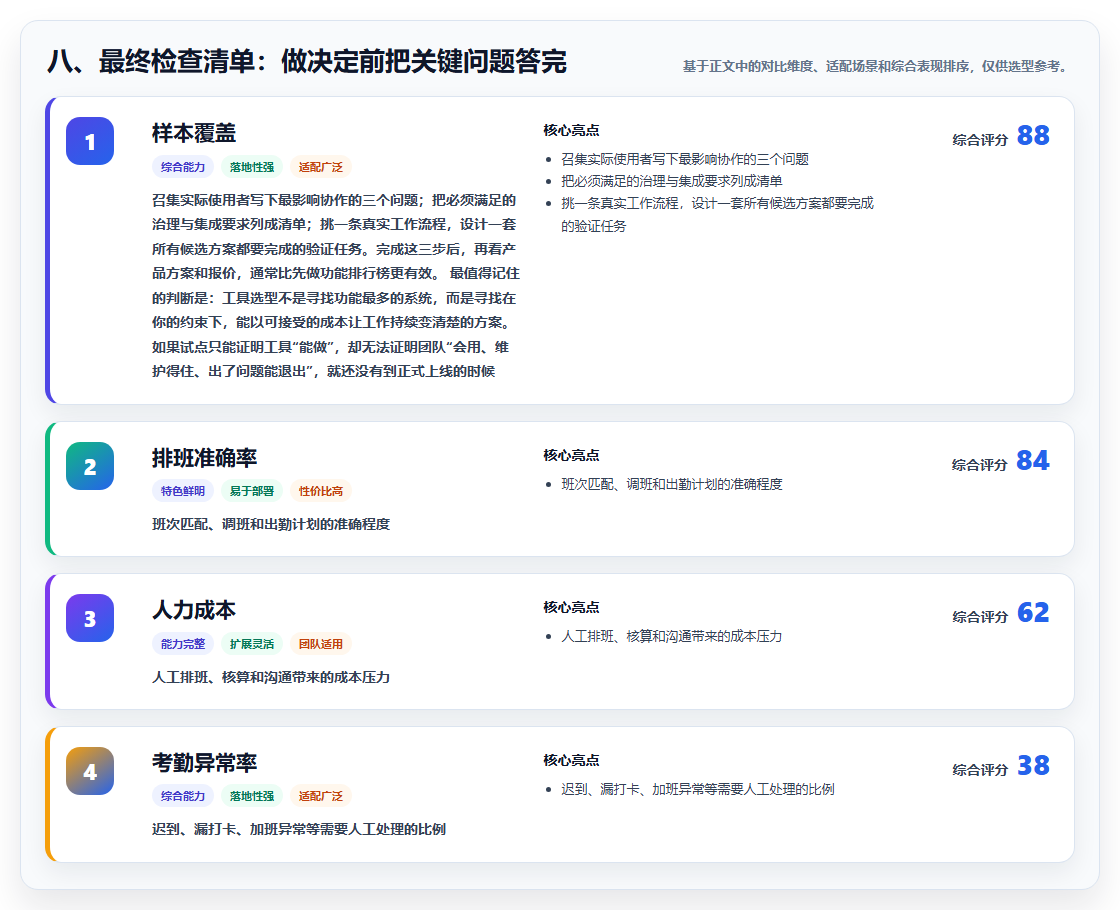1120x910 pixels.
Task: Choose the 扩展灵活 tag
Action: (x=252, y=644)
